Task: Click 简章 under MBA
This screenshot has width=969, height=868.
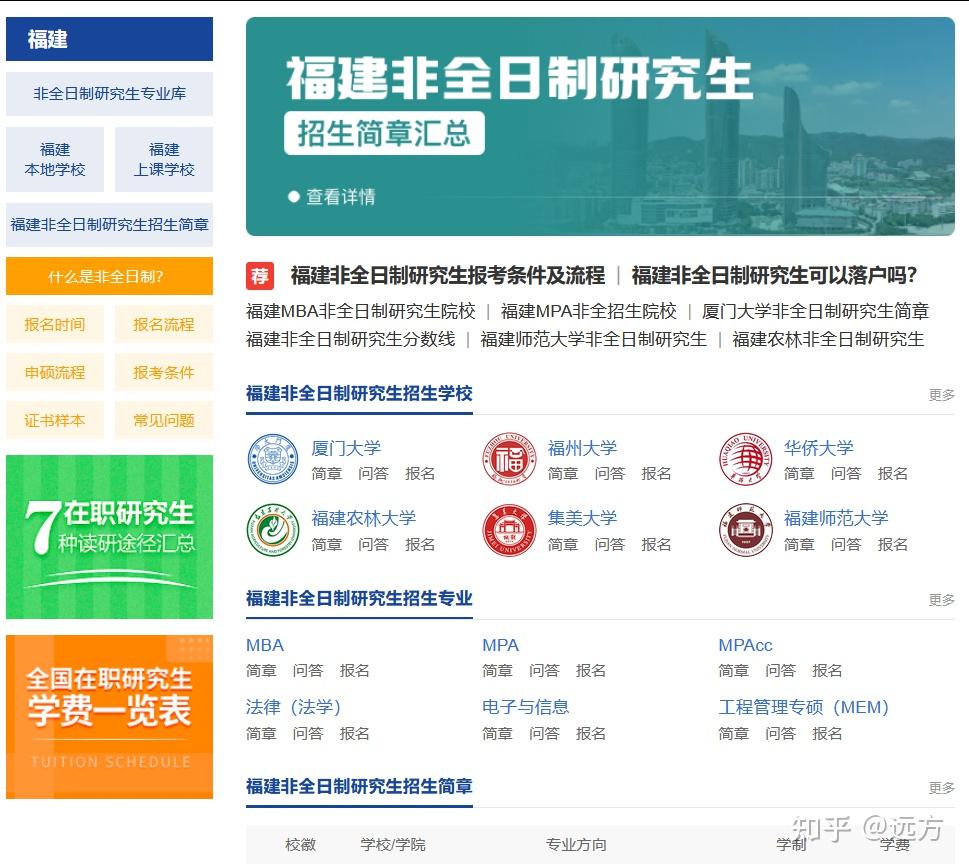Action: point(261,671)
